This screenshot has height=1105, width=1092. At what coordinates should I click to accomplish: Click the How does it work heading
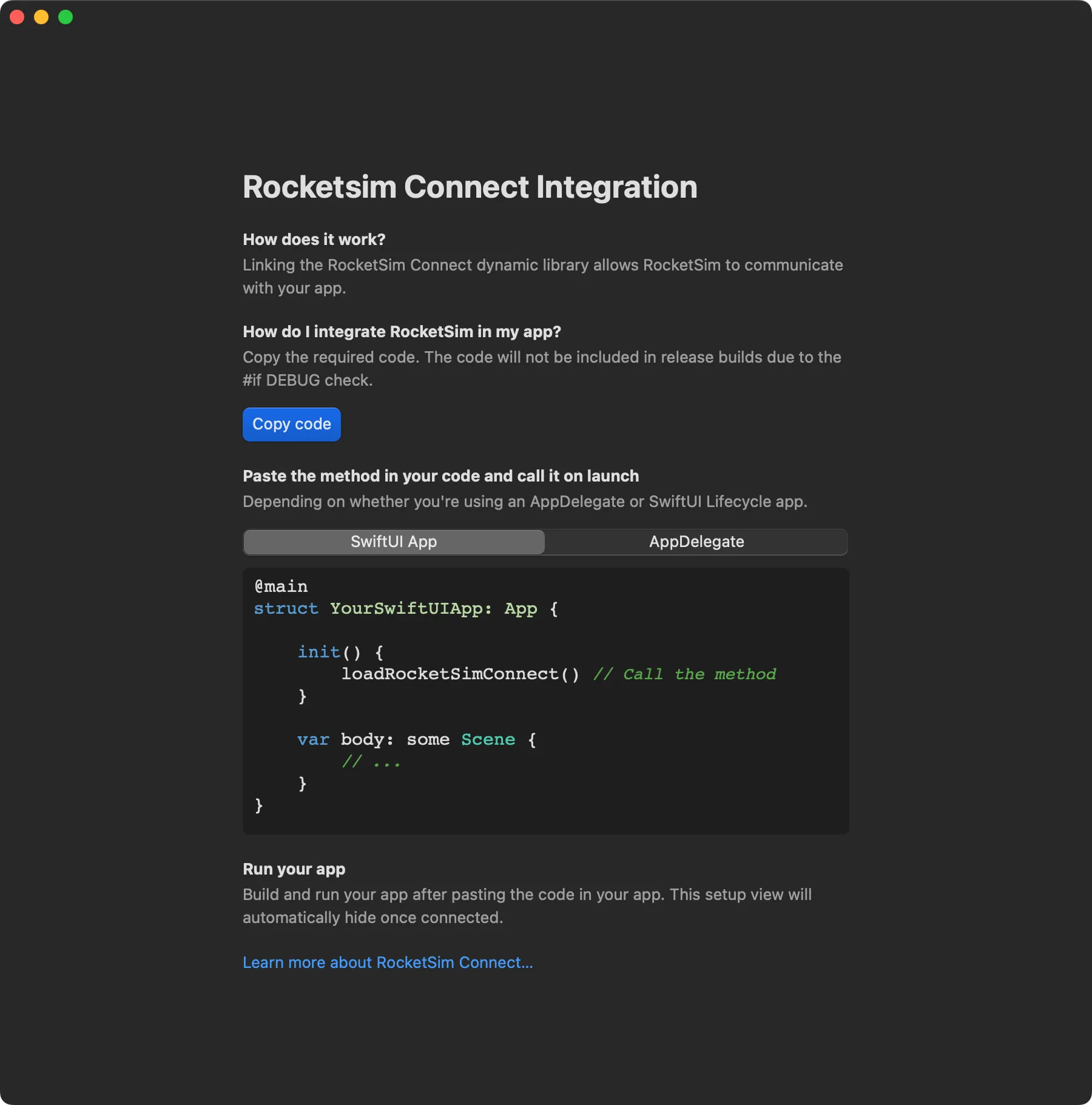[x=314, y=239]
